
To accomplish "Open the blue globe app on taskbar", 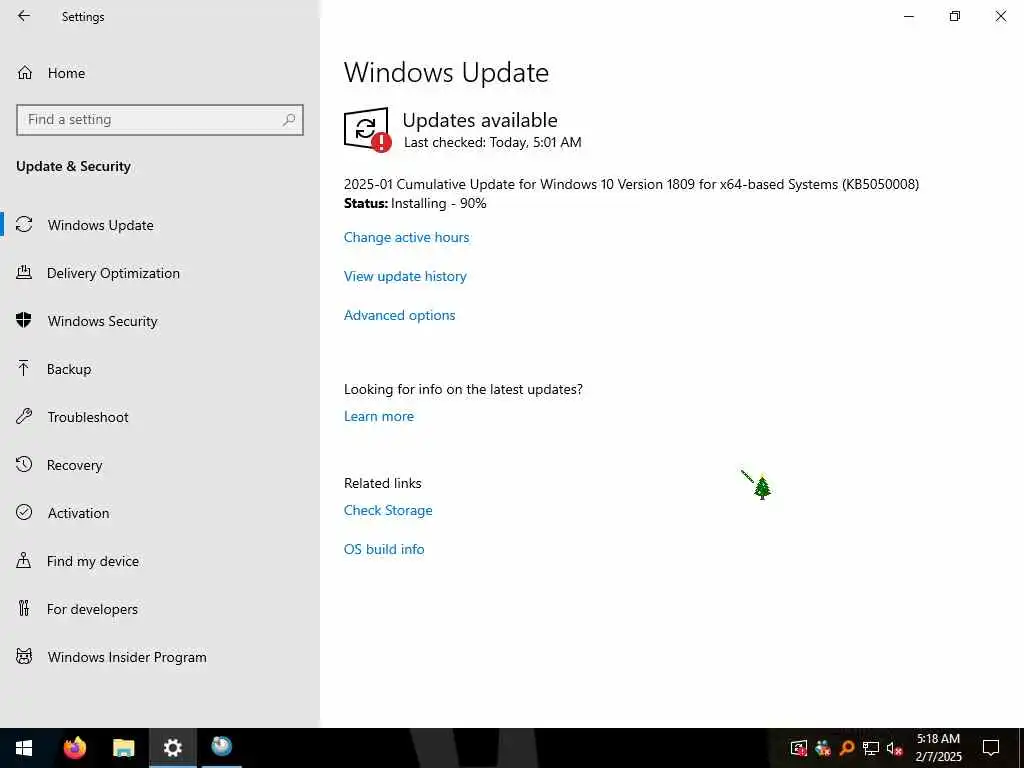I will (221, 746).
